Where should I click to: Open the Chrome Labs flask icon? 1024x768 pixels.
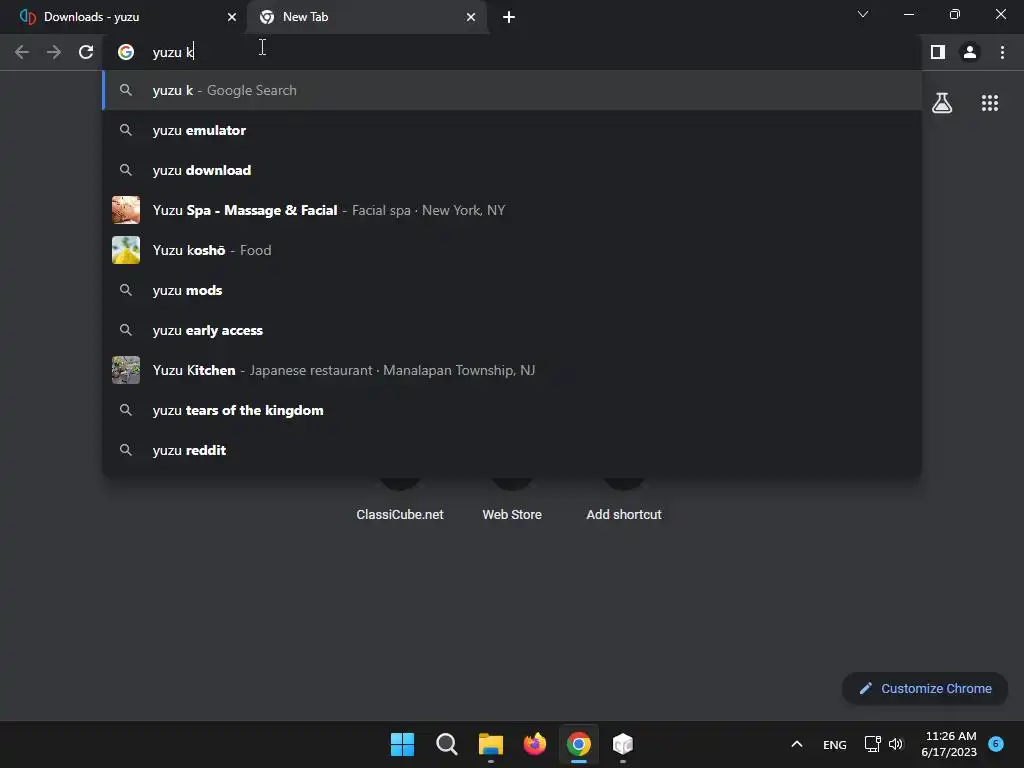click(942, 103)
